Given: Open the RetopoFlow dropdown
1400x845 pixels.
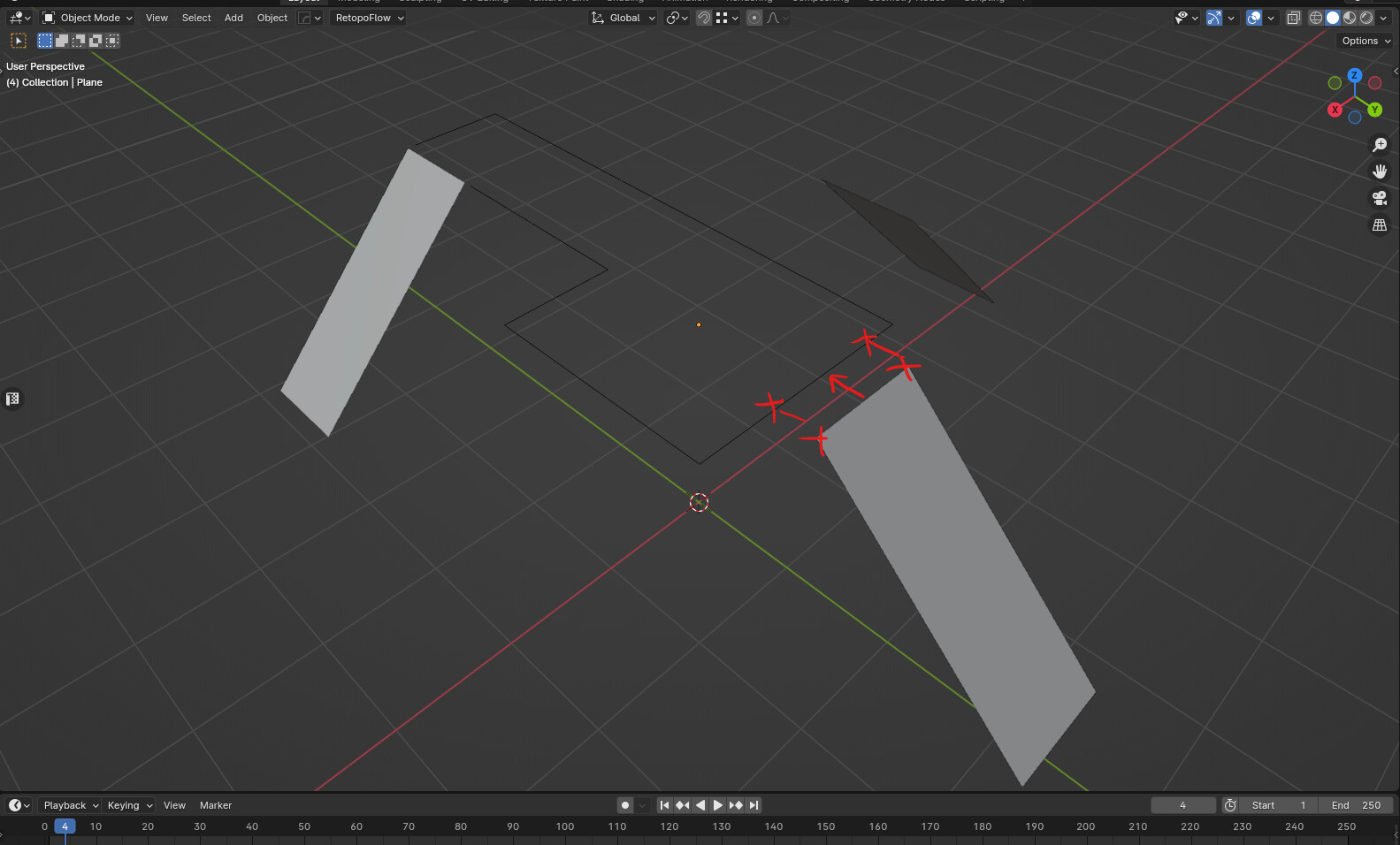Looking at the screenshot, I should [x=368, y=18].
